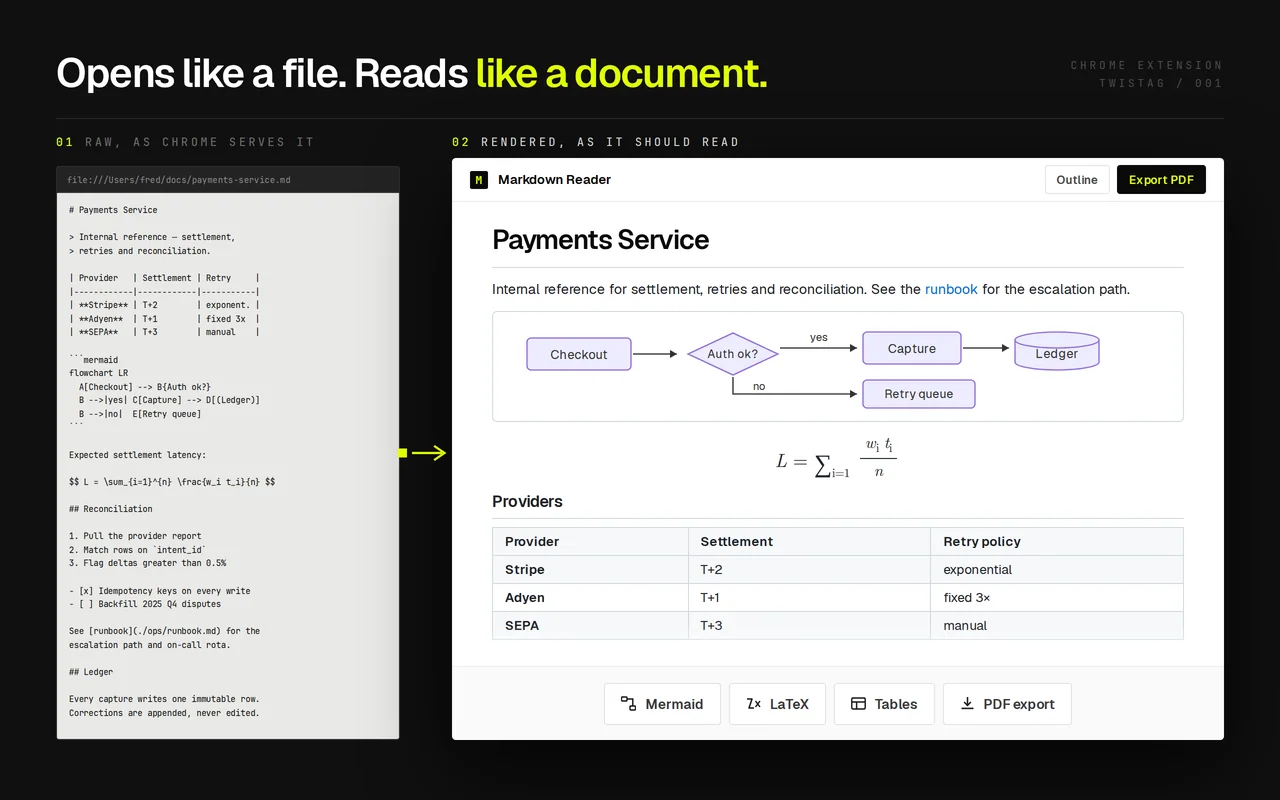Click the raw '$$ L = \sum' LaTeX line

pos(172,482)
